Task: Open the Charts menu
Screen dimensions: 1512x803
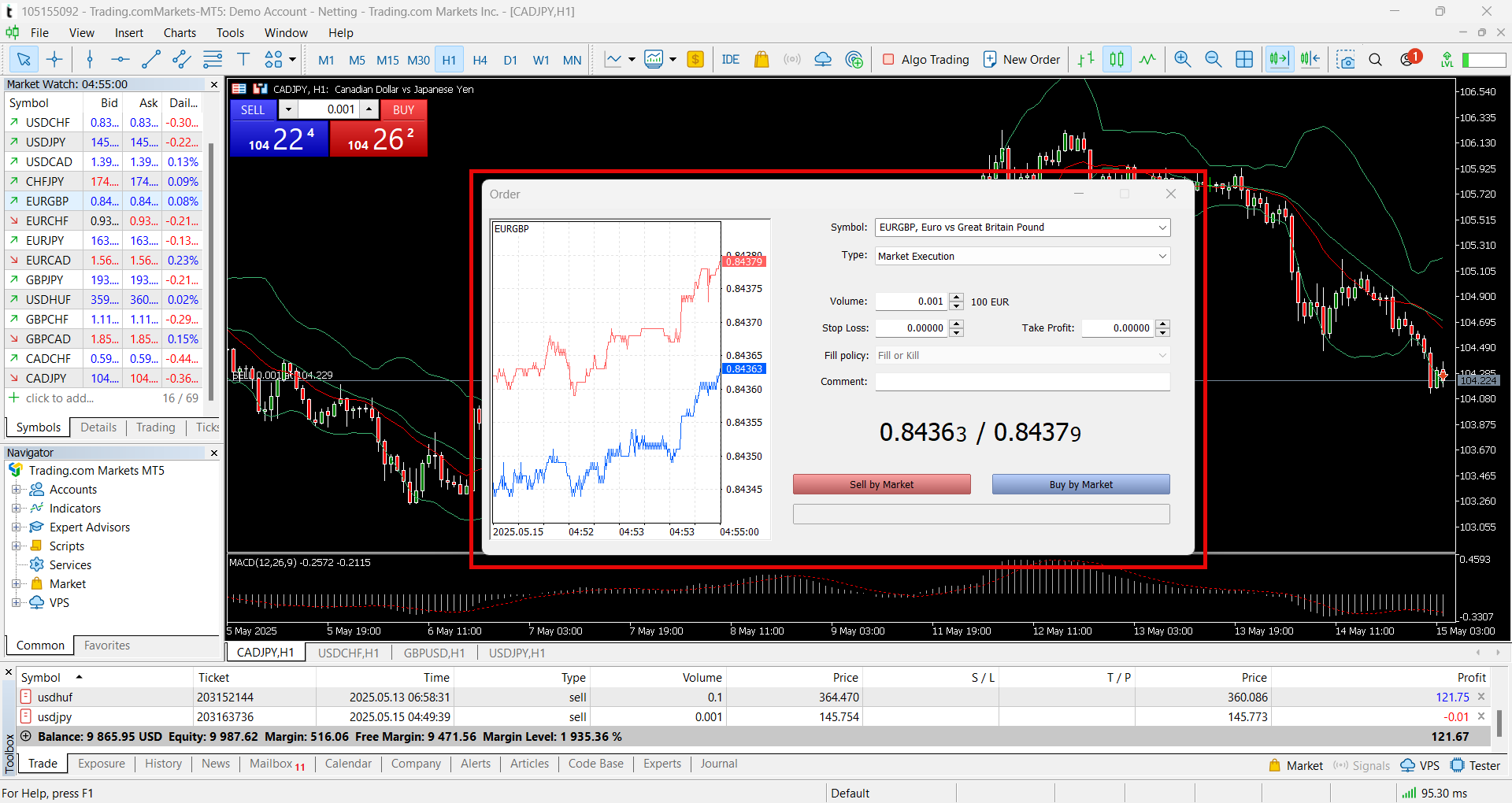Action: tap(180, 32)
